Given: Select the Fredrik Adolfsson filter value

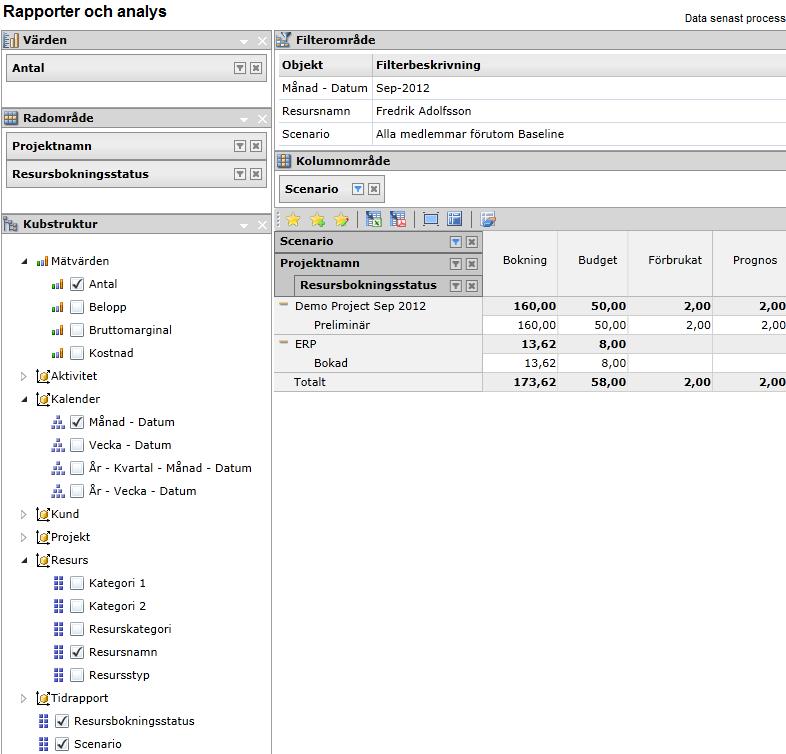Looking at the screenshot, I should pyautogui.click(x=424, y=111).
